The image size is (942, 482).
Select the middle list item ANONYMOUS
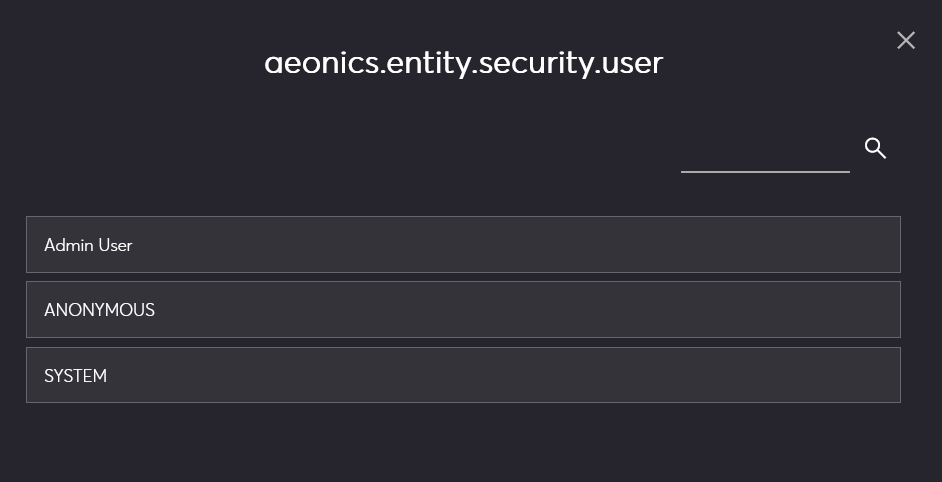point(463,310)
